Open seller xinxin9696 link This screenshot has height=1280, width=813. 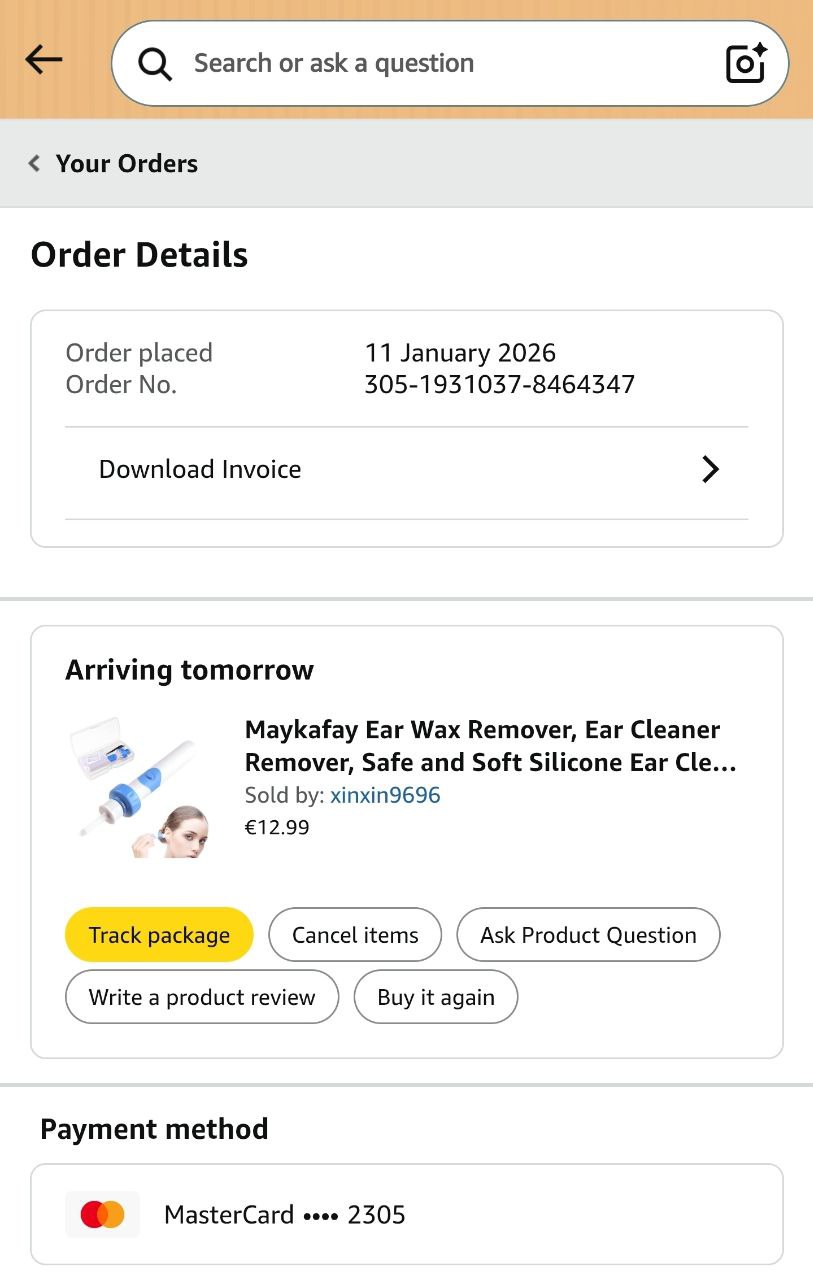[x=385, y=795]
